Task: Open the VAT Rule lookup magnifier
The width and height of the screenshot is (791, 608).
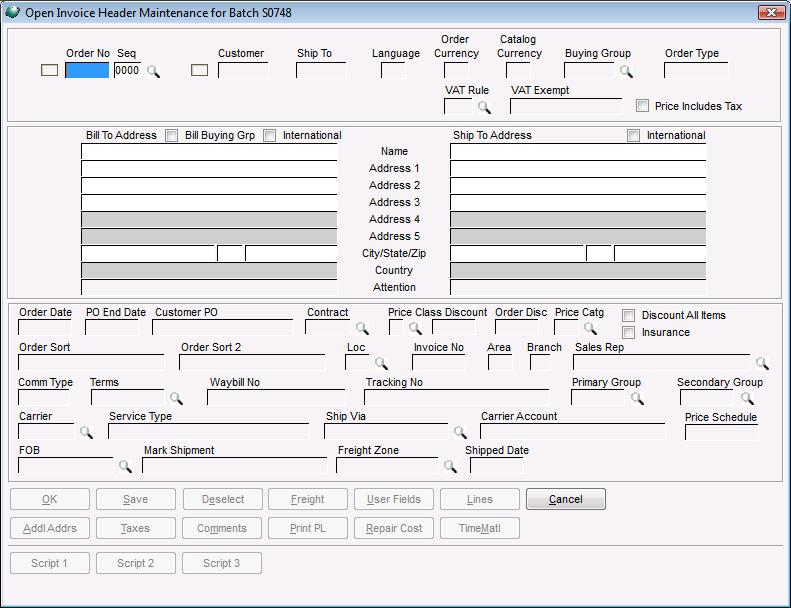Action: pyautogui.click(x=484, y=107)
